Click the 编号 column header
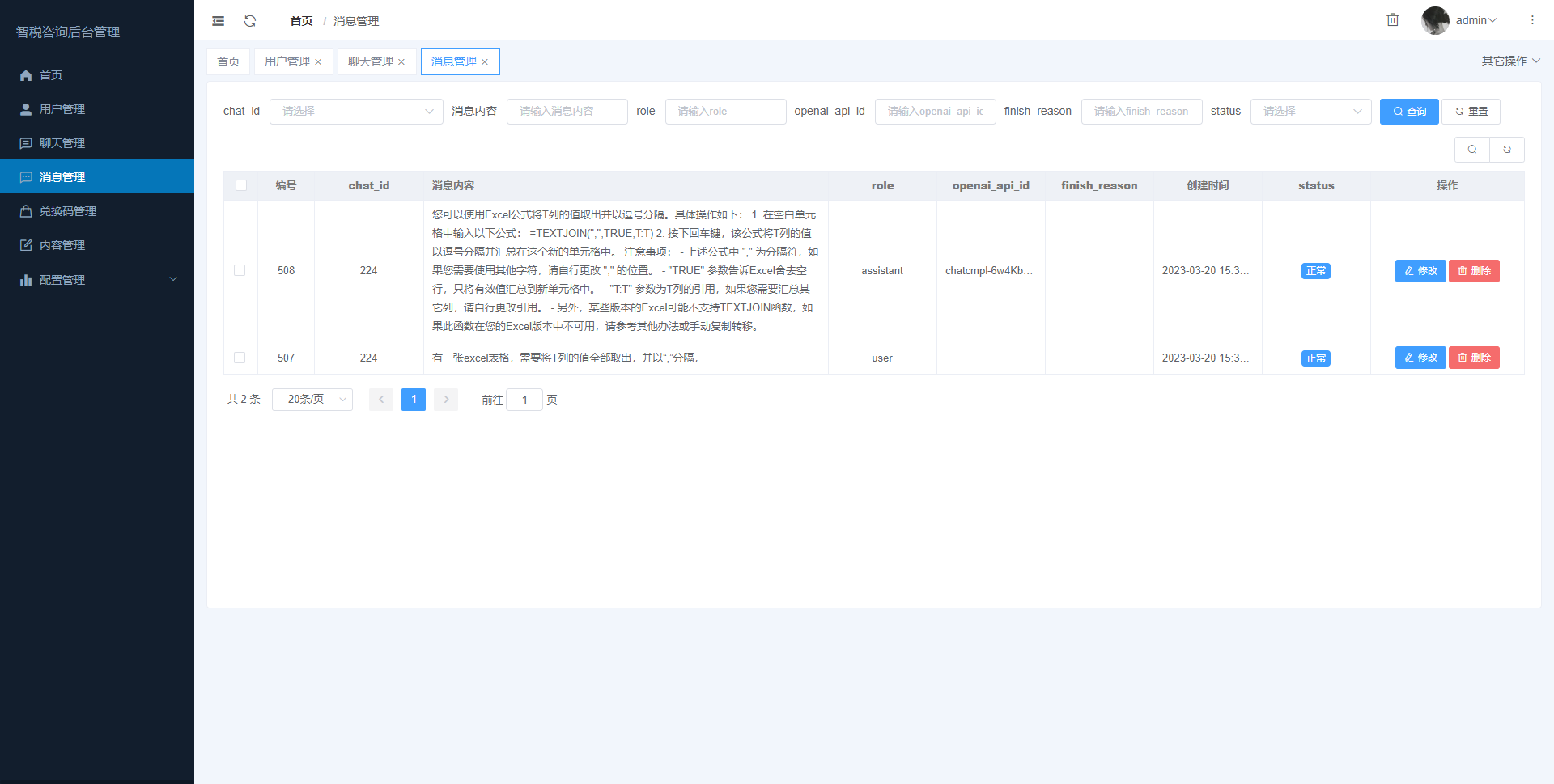Screen dimensions: 1554x784 point(286,185)
